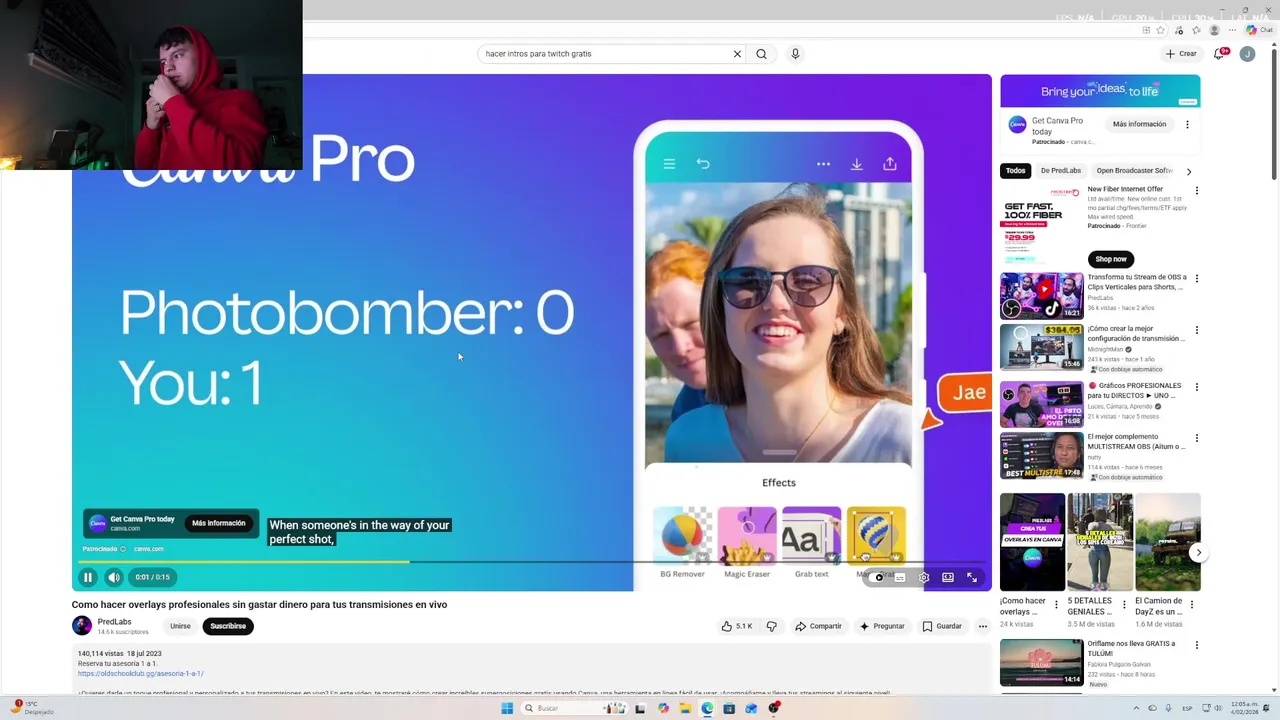The image size is (1280, 720).
Task: Open options for Cómo crear la mejor configuración
Action: tap(1197, 329)
